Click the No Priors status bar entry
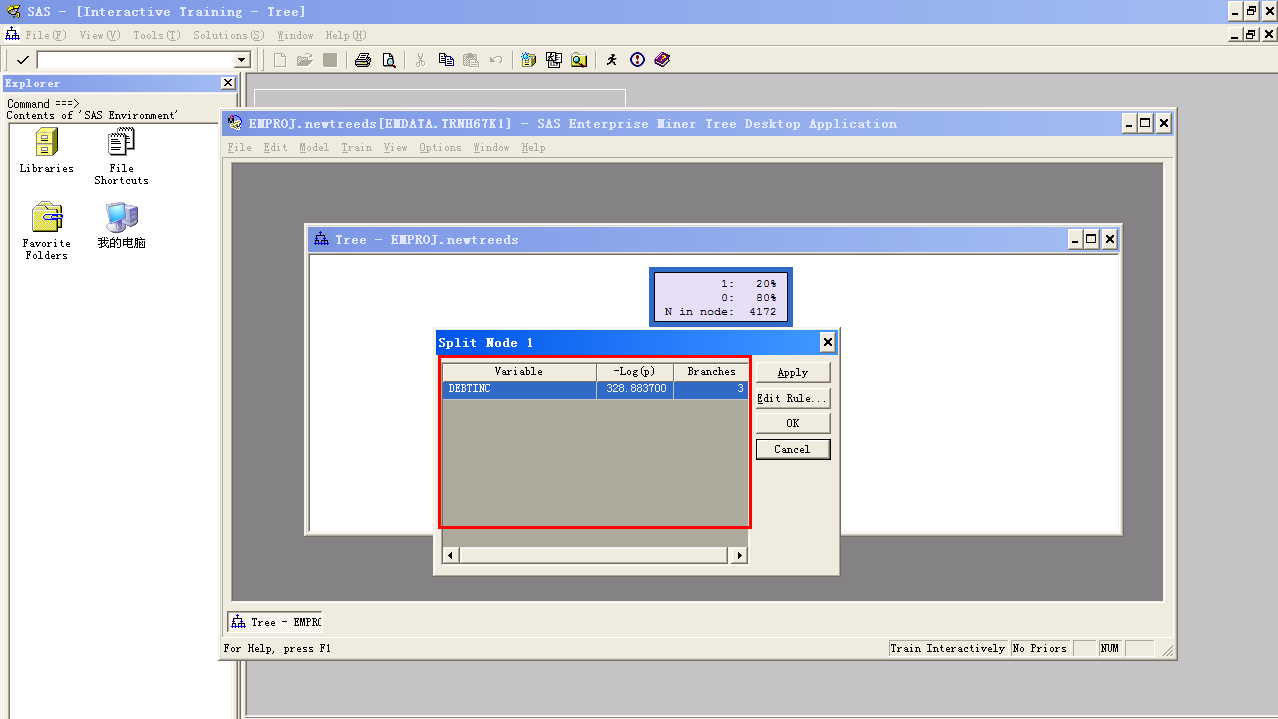 [1040, 648]
